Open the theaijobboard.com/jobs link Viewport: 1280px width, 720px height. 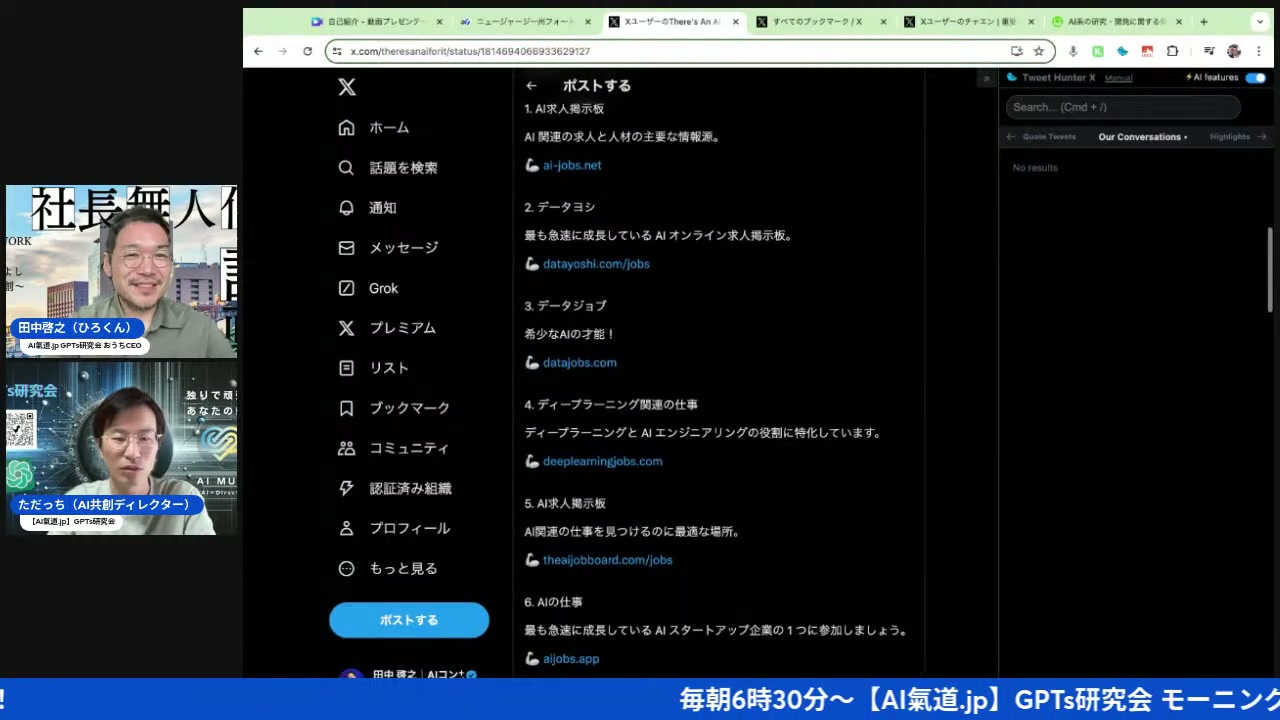coord(608,560)
